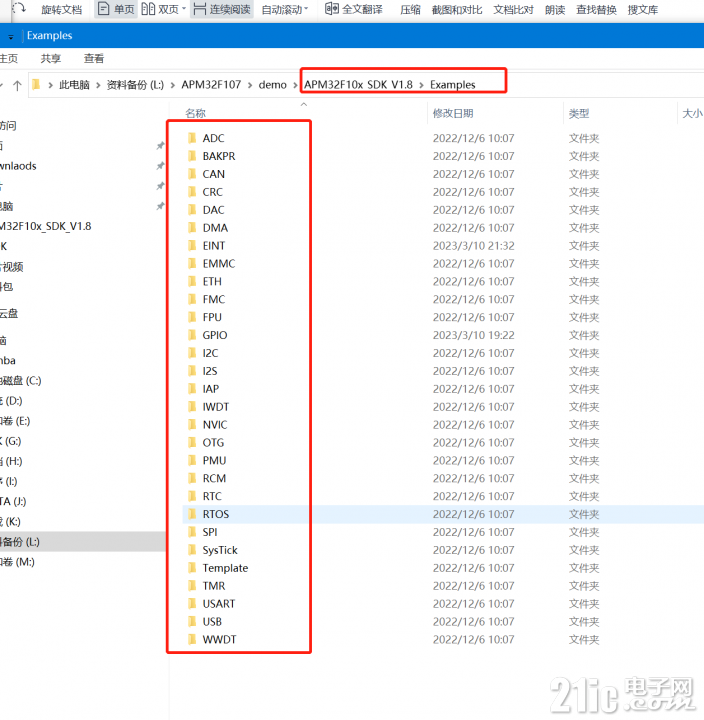The height and width of the screenshot is (720, 704).
Task: Select APM32F10x SDK V1.8 breadcrumb
Action: coord(358,84)
